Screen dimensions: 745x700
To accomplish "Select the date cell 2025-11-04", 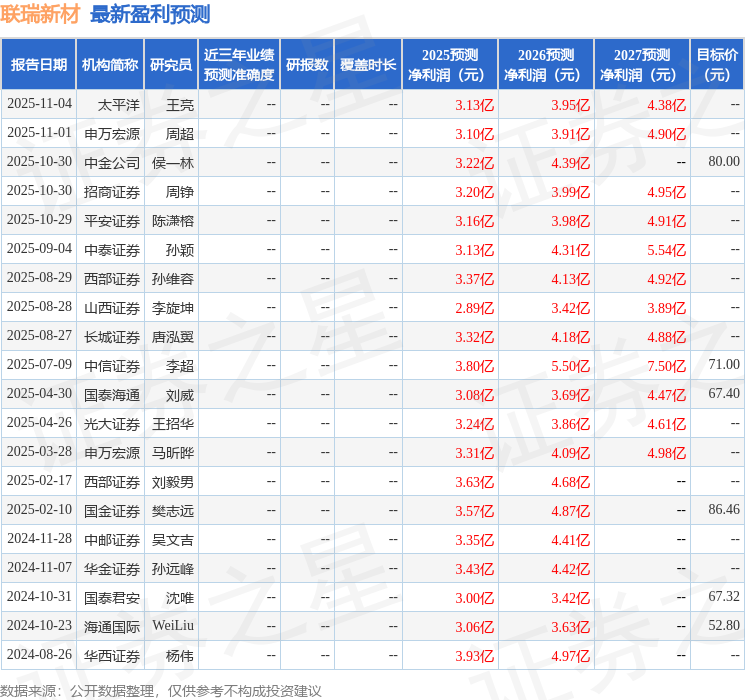I will (x=39, y=104).
